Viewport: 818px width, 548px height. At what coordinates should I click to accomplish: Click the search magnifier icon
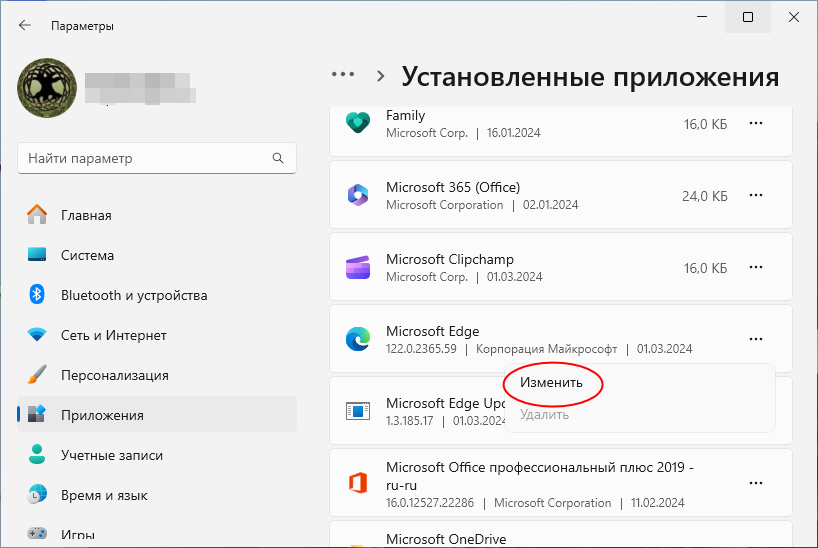coord(278,158)
